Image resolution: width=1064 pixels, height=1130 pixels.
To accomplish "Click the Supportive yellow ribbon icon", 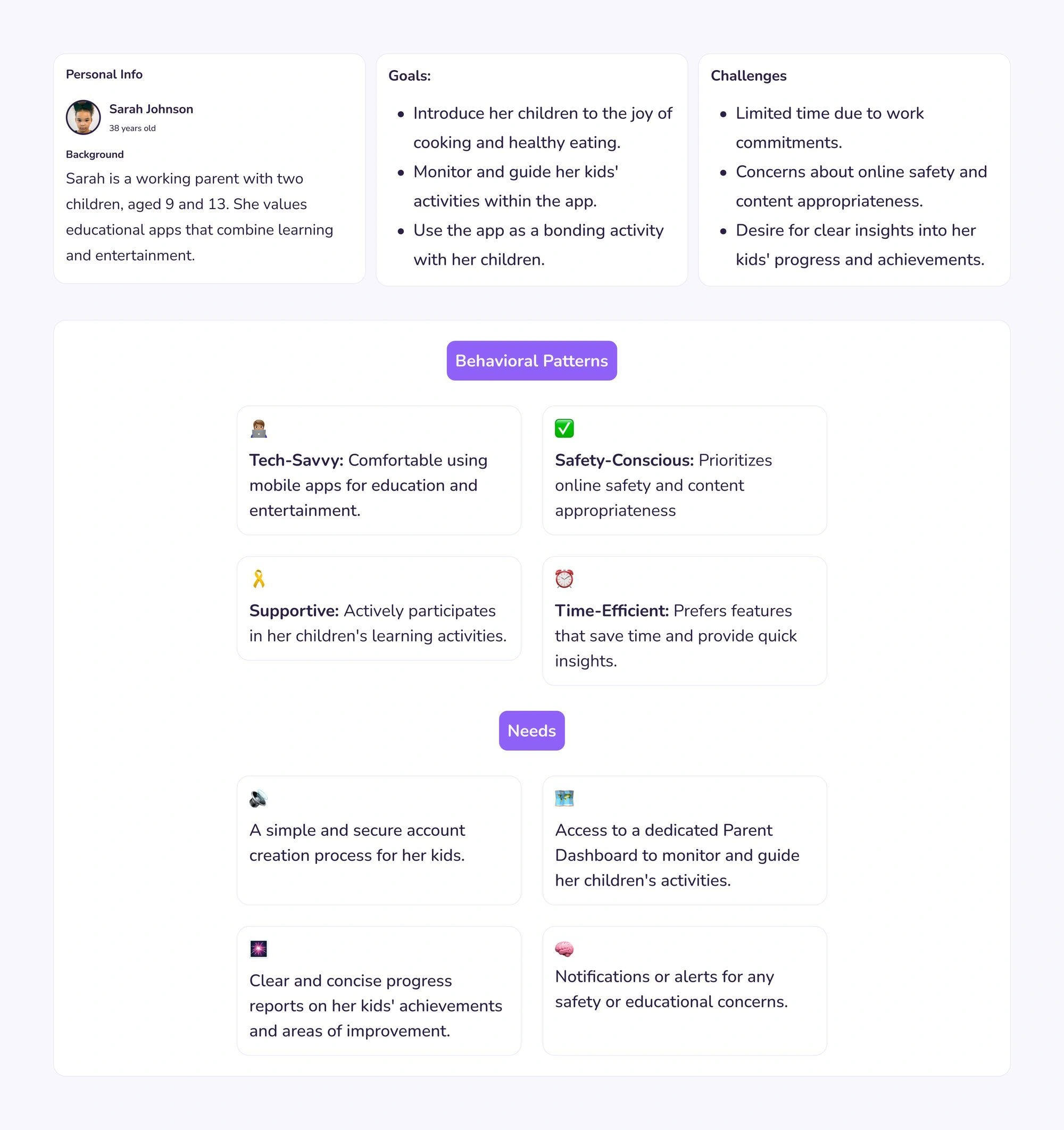I will pyautogui.click(x=258, y=578).
